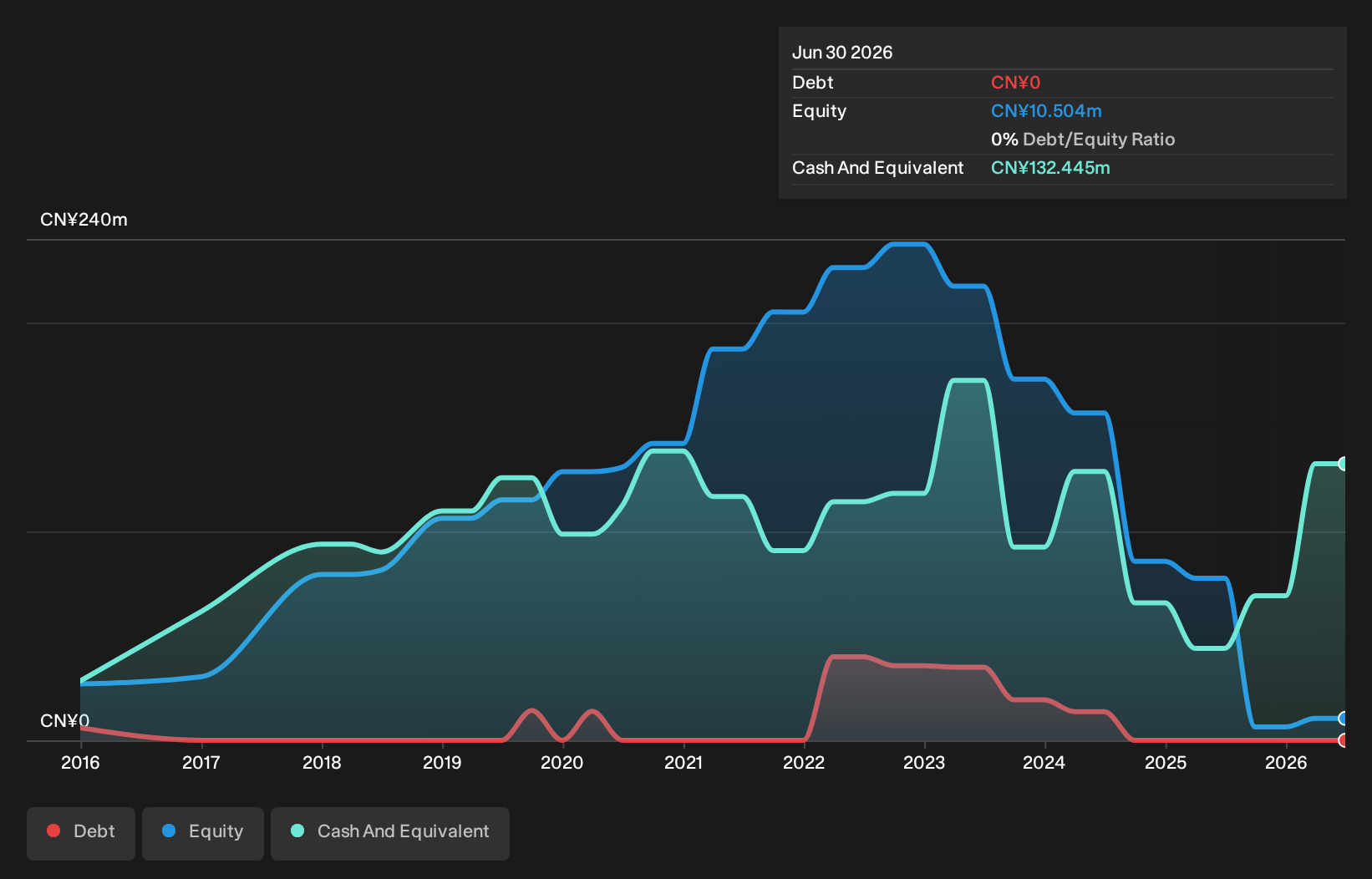Click the 2022 x-axis label
The height and width of the screenshot is (879, 1372).
[804, 763]
